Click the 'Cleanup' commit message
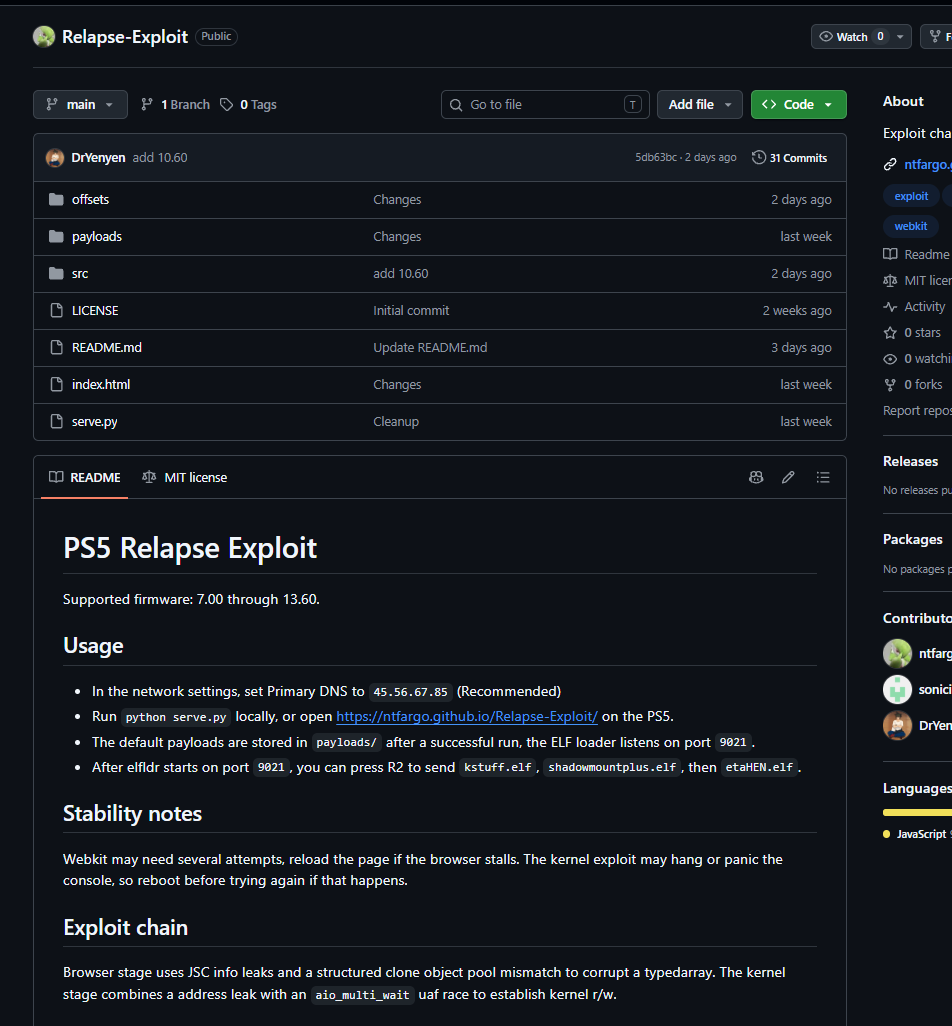 point(396,421)
